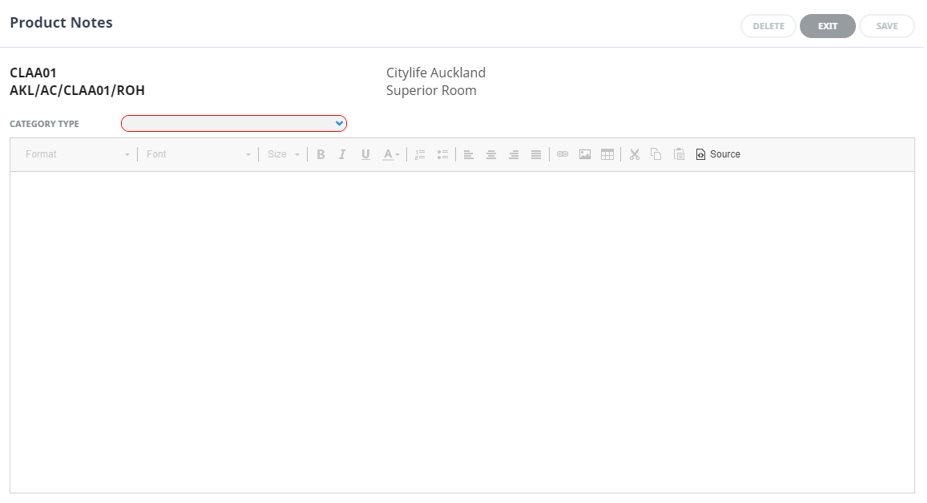Insert a hyperlink
The width and height of the screenshot is (927, 503).
[562, 154]
